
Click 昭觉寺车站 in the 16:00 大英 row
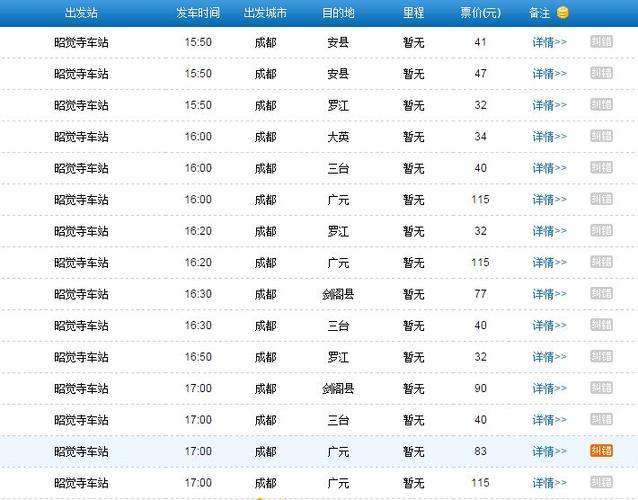click(x=81, y=137)
